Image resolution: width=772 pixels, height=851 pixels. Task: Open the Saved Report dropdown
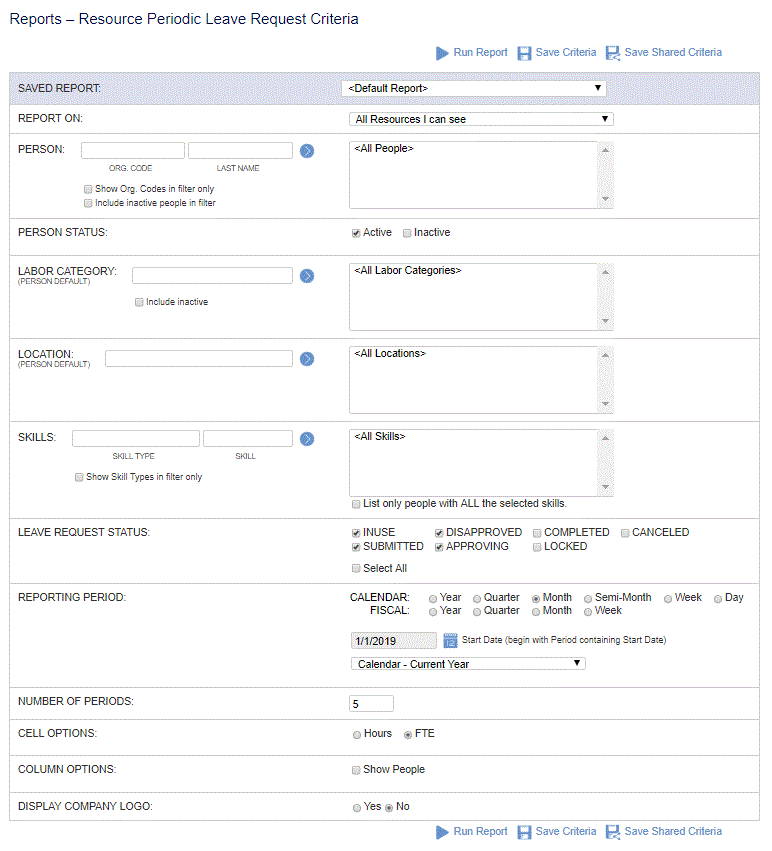click(x=474, y=88)
